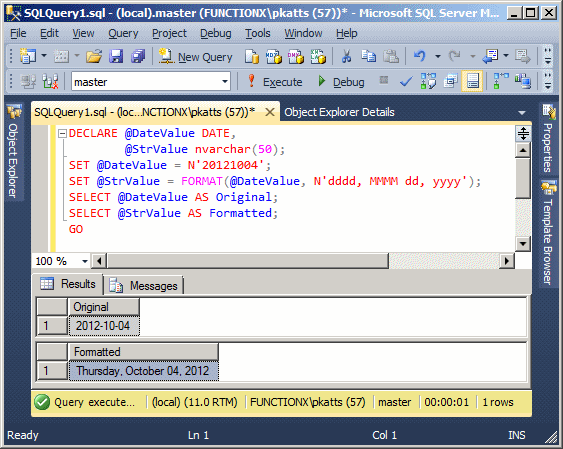Expand the active documents tab list arrow
Viewport: 563px width, 449px height.
[x=522, y=113]
